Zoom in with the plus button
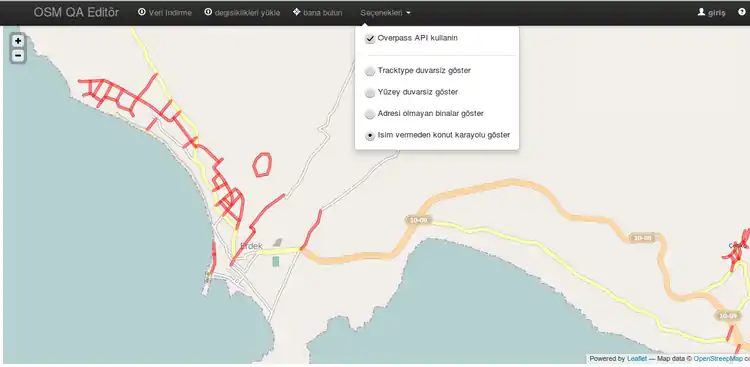This screenshot has width=750, height=367. point(18,41)
